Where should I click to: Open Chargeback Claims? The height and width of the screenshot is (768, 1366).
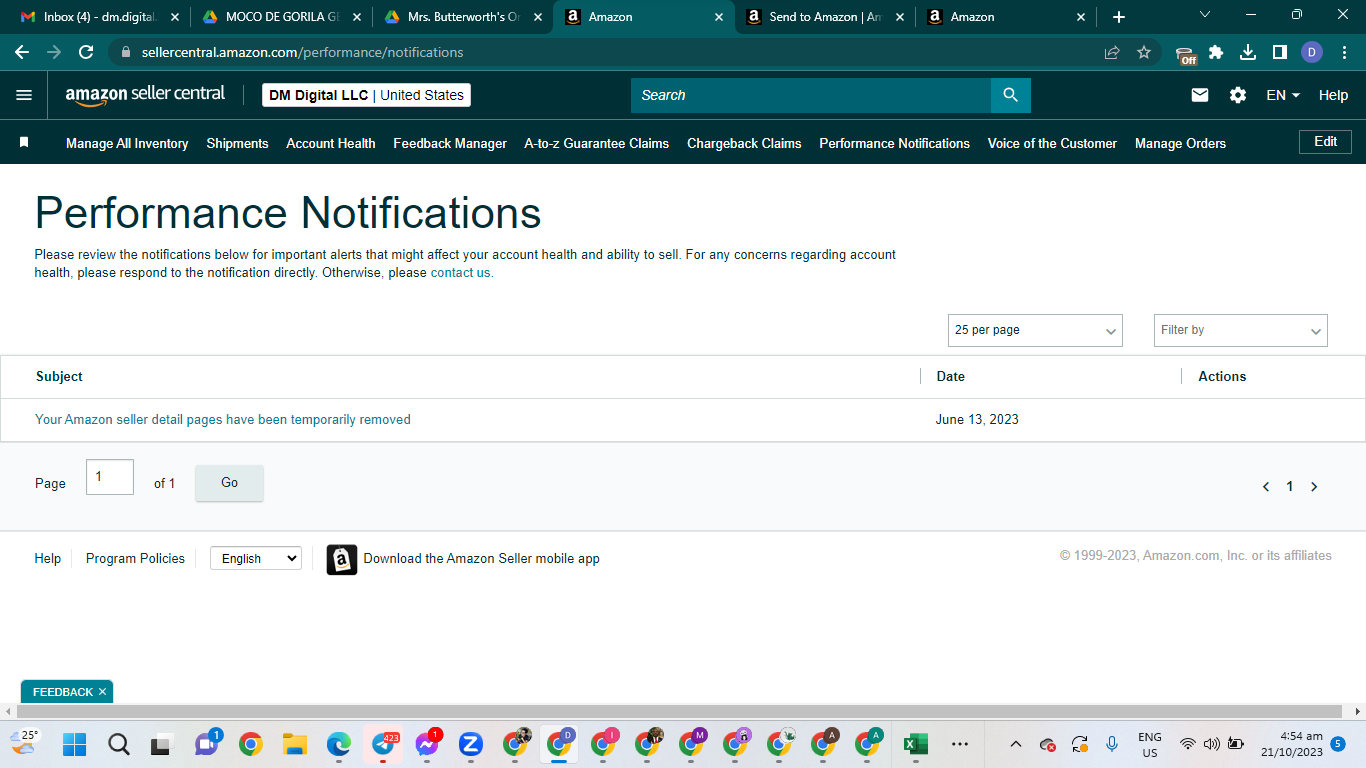click(744, 143)
